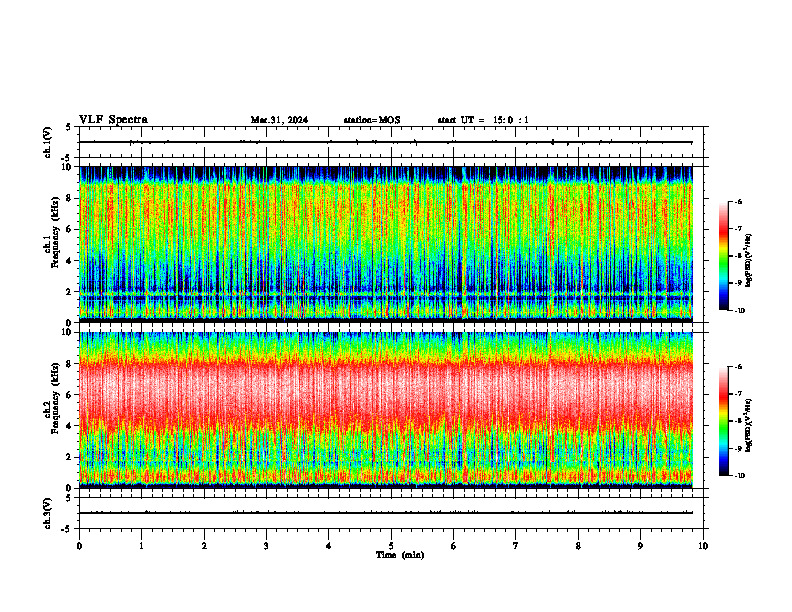Click the "-6" value on ch.2 colorbar
The height and width of the screenshot is (612, 792).
pyautogui.click(x=738, y=367)
